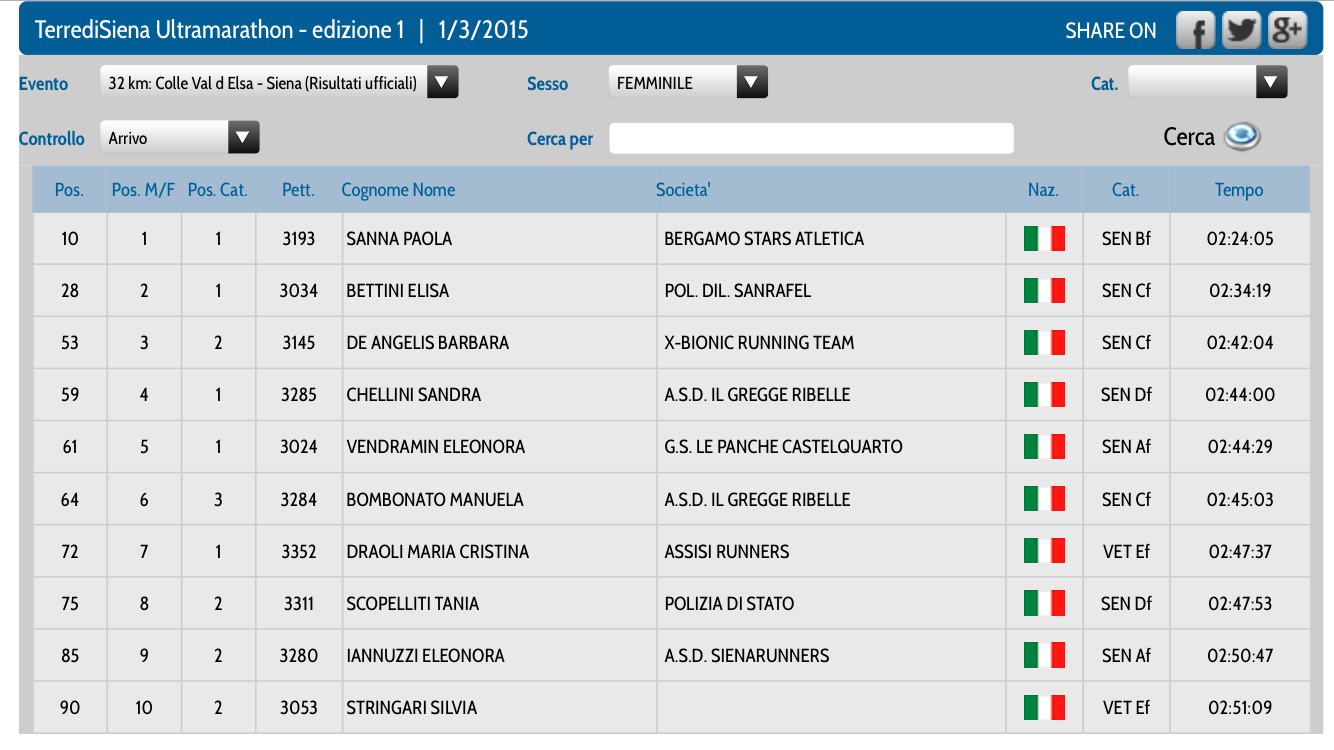This screenshot has width=1334, height=750.
Task: Click Italian flag in BOMBONATO MANUELA row
Action: (x=1044, y=499)
